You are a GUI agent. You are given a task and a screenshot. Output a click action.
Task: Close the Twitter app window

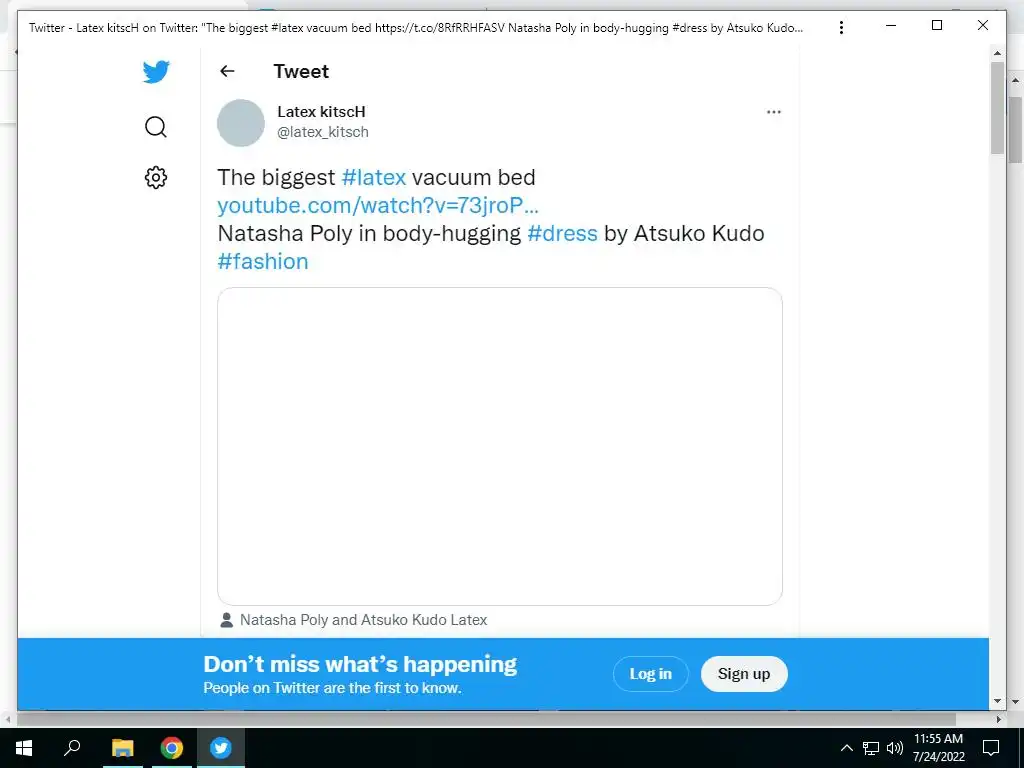pos(982,25)
